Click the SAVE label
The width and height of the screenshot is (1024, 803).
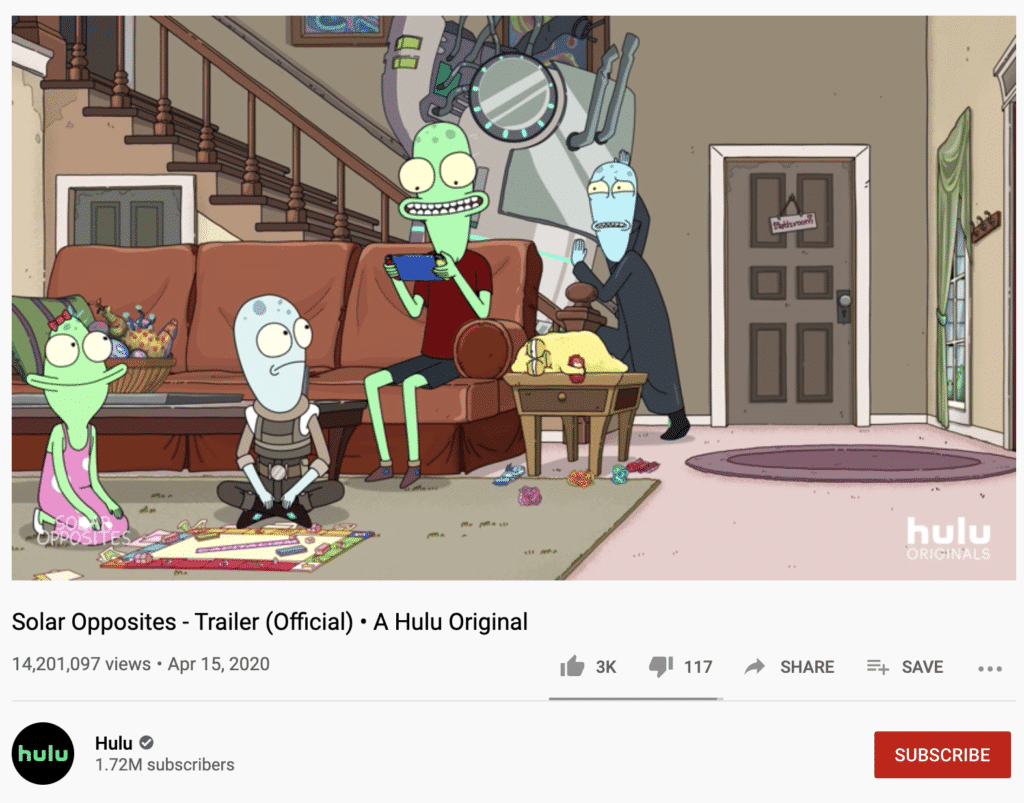point(922,667)
